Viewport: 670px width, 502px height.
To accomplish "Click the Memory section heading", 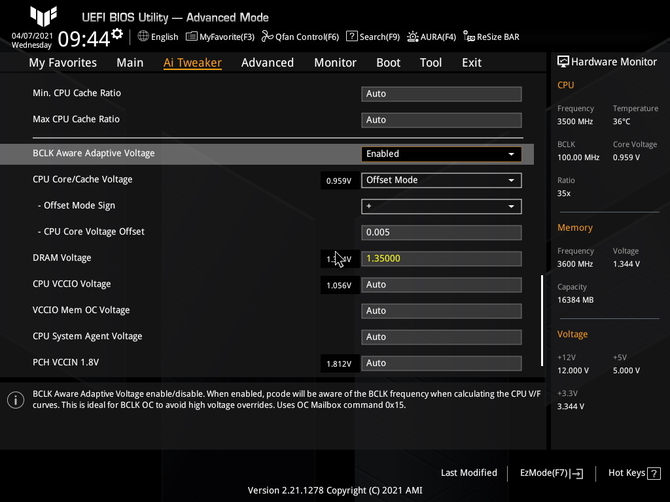I will coord(575,228).
